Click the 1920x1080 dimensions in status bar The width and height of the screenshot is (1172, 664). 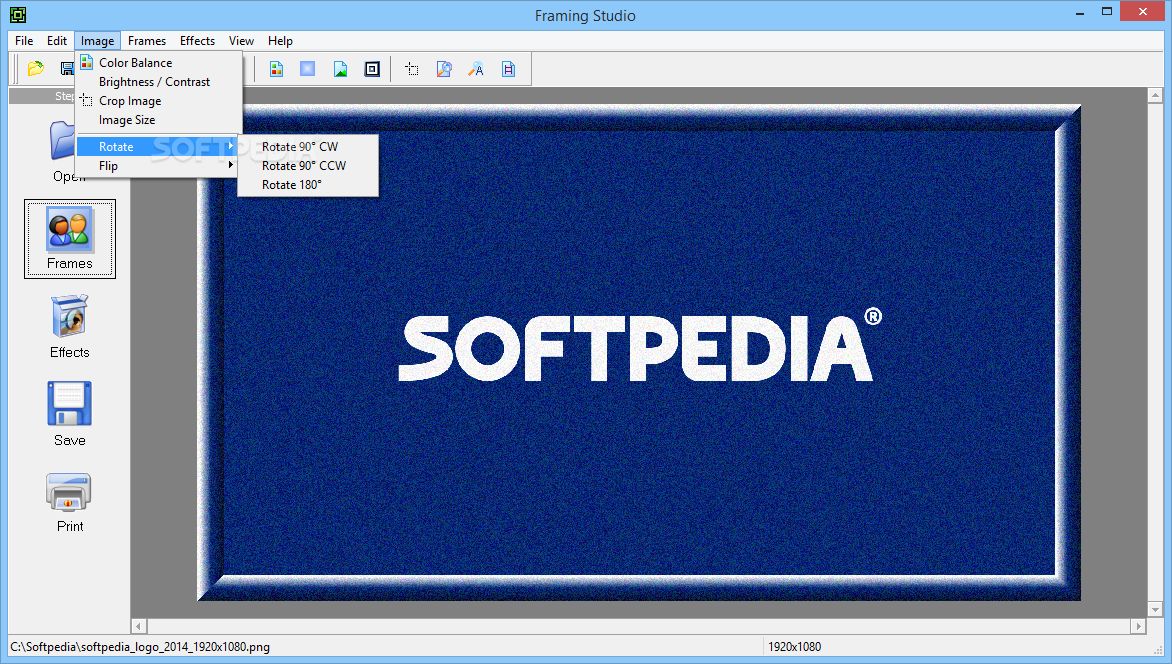(x=795, y=647)
